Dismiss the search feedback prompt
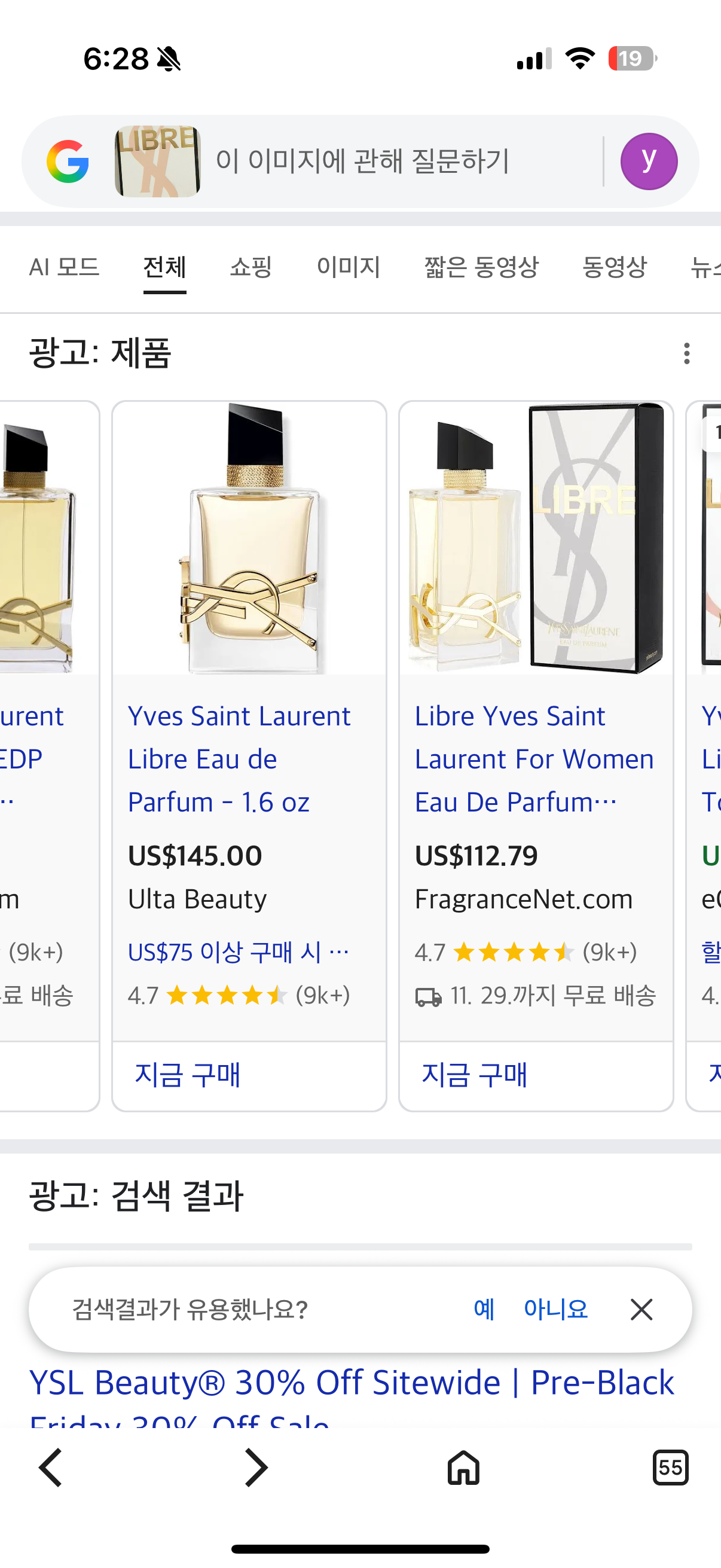 point(641,1309)
